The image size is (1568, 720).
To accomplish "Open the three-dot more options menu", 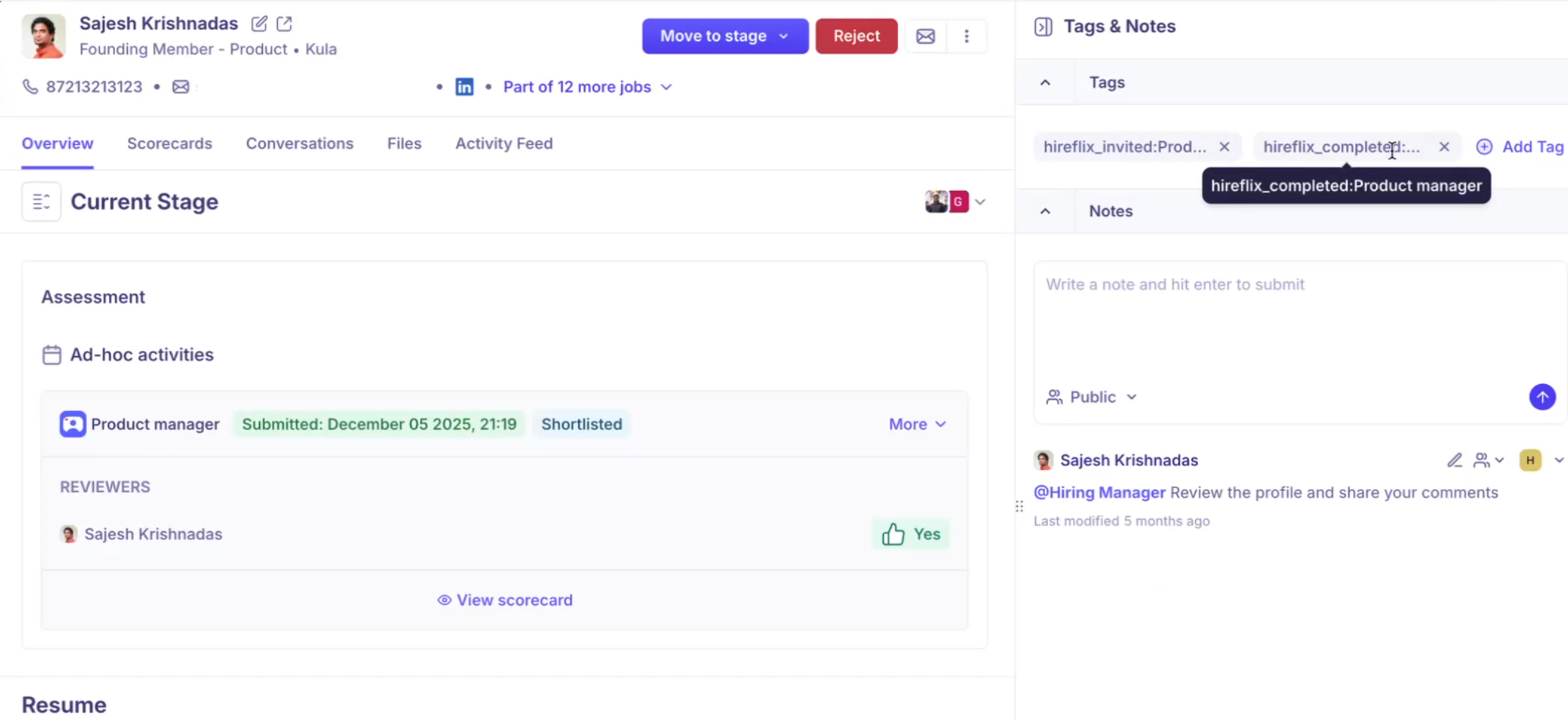I will point(967,36).
